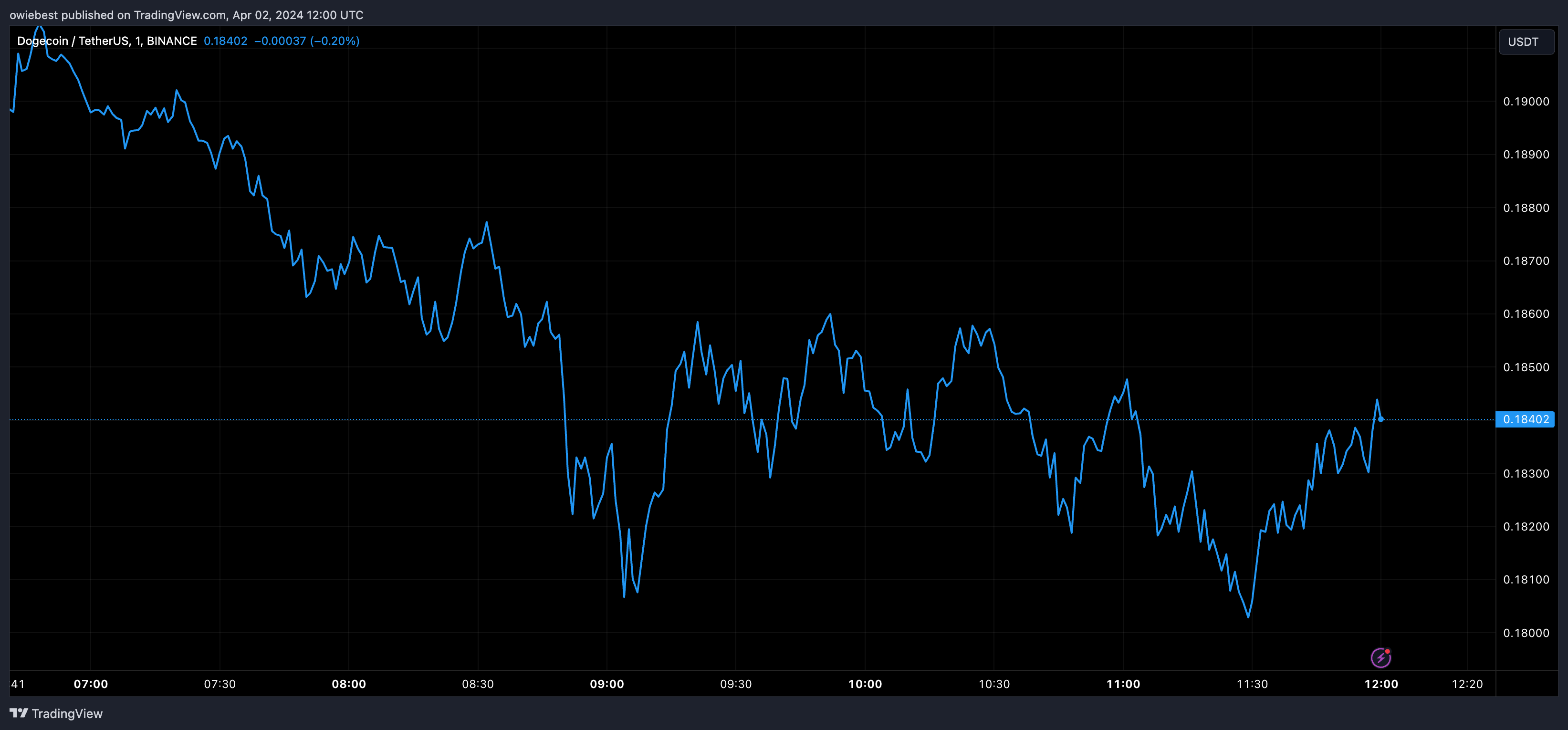Click the 10:30 time axis label

click(x=994, y=684)
